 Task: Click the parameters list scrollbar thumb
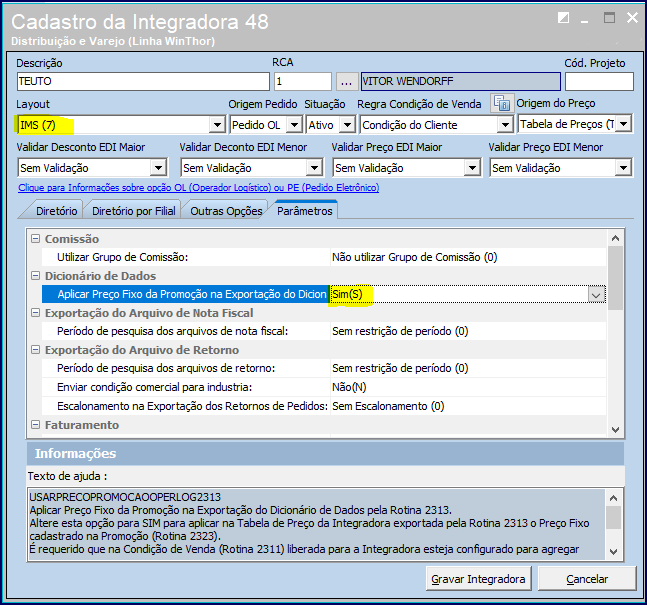click(x=615, y=278)
